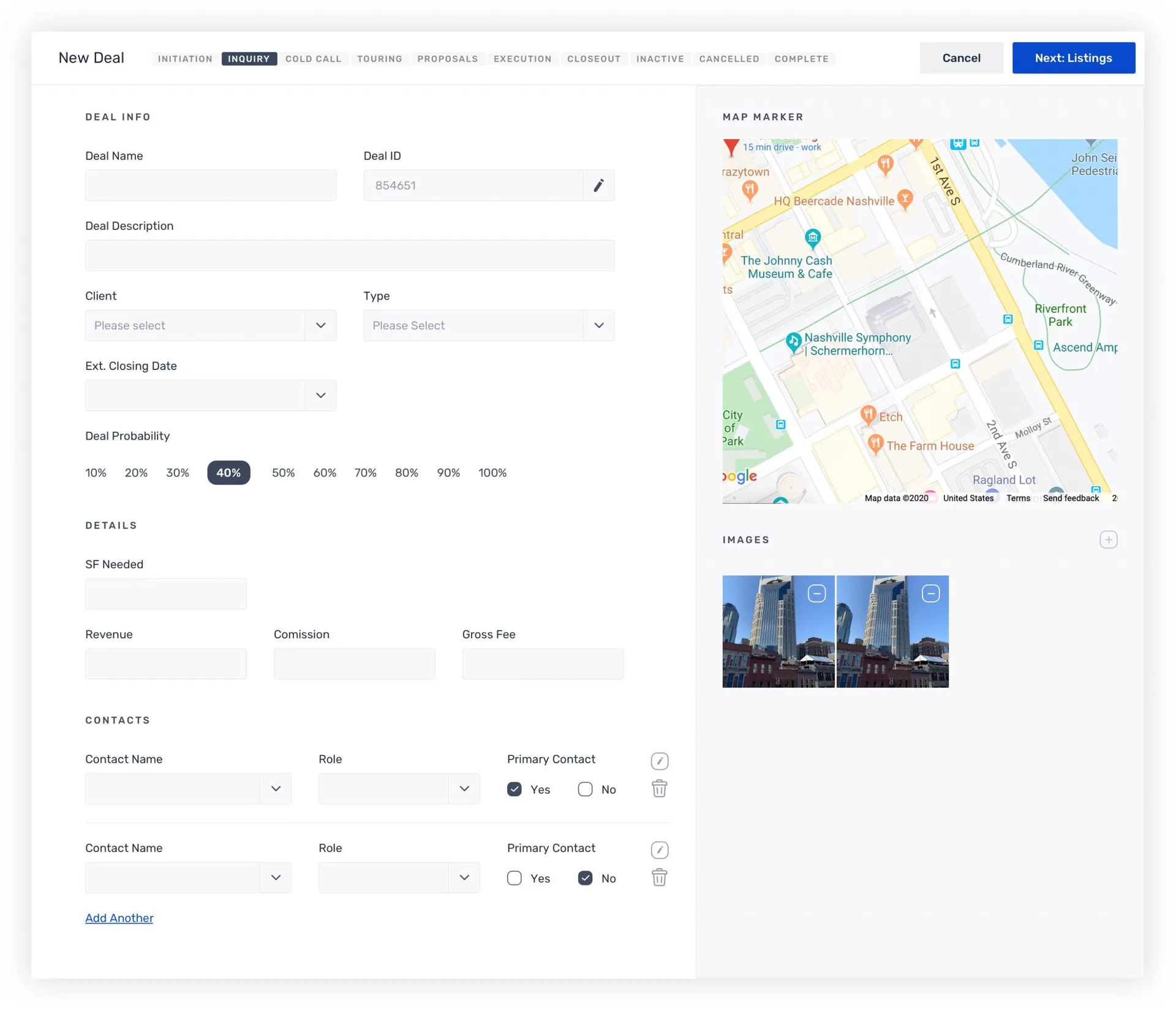This screenshot has width=1176, height=1010.
Task: Click the Add Another link
Action: point(119,918)
